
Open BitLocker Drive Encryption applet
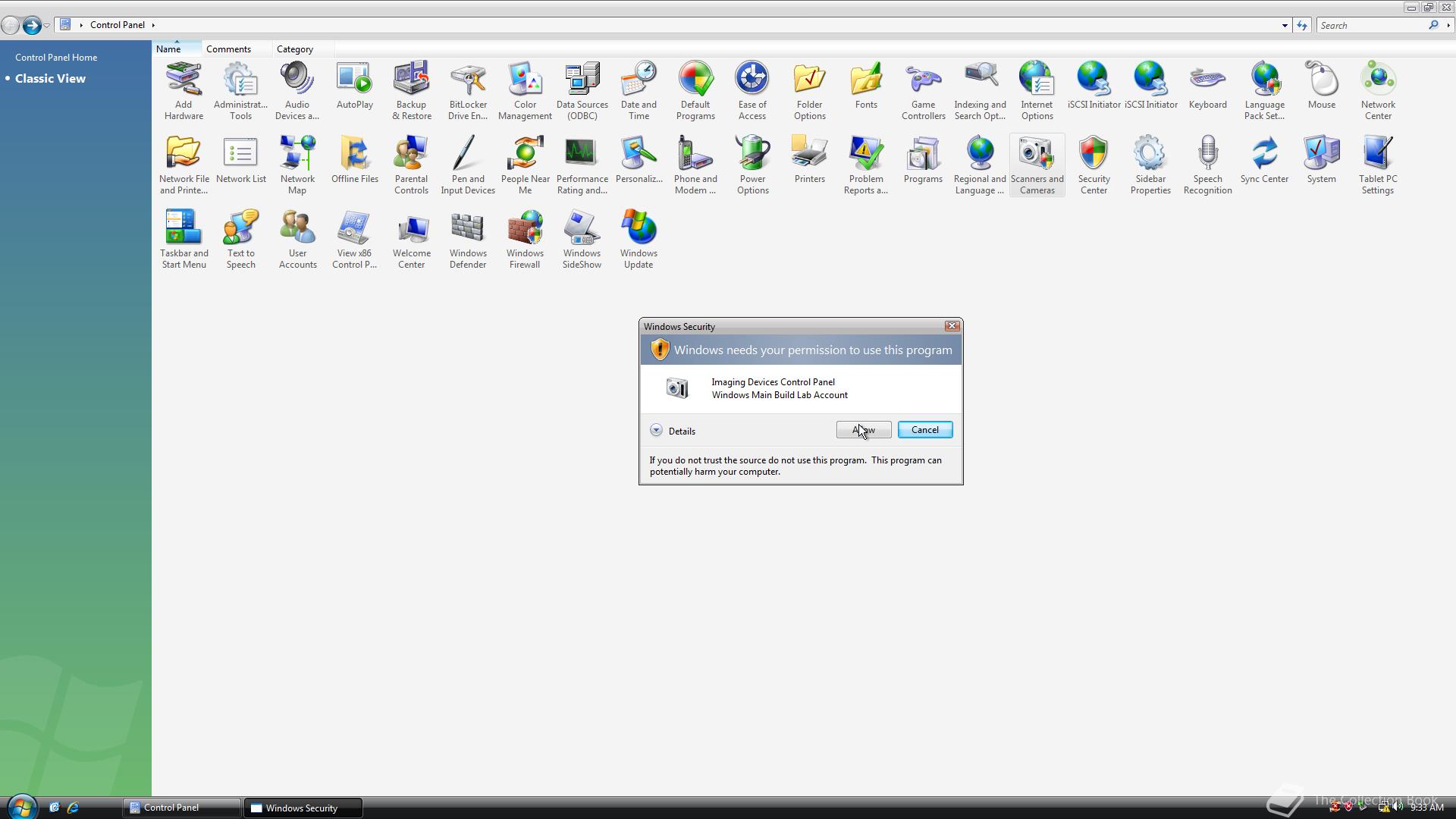pyautogui.click(x=468, y=90)
